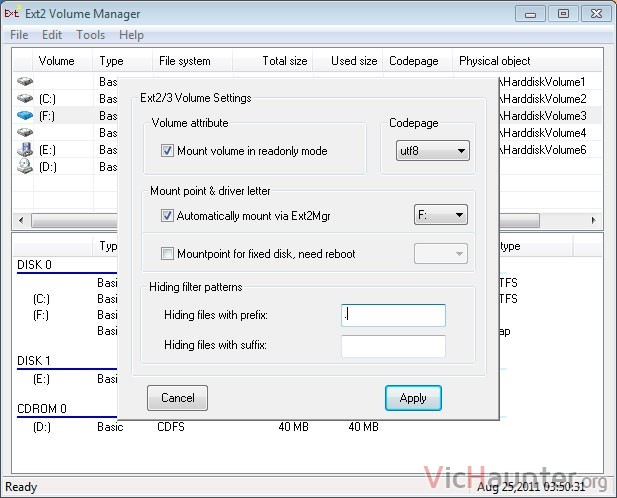Select (F:) in the volume list
Viewport: 617px width, 498px height.
[47, 116]
